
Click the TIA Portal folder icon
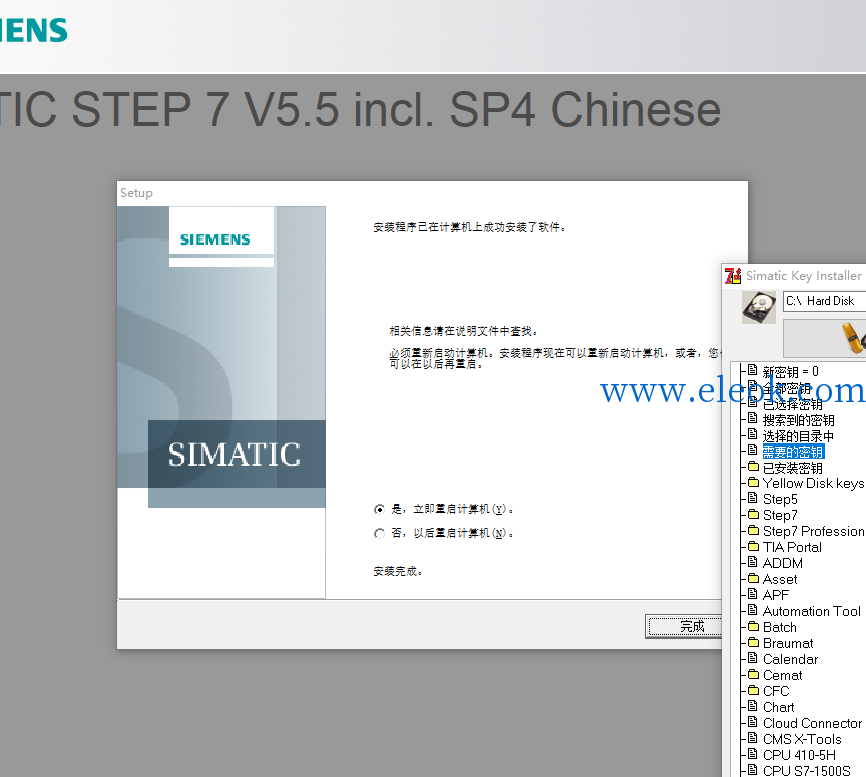(x=753, y=547)
